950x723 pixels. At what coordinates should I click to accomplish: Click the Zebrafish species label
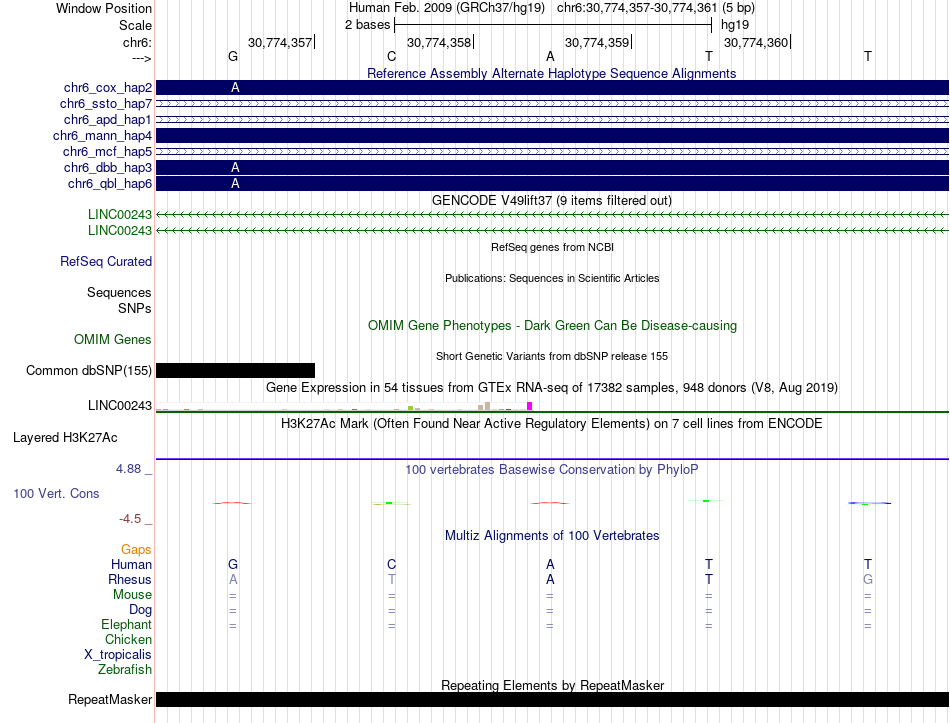tap(125, 670)
